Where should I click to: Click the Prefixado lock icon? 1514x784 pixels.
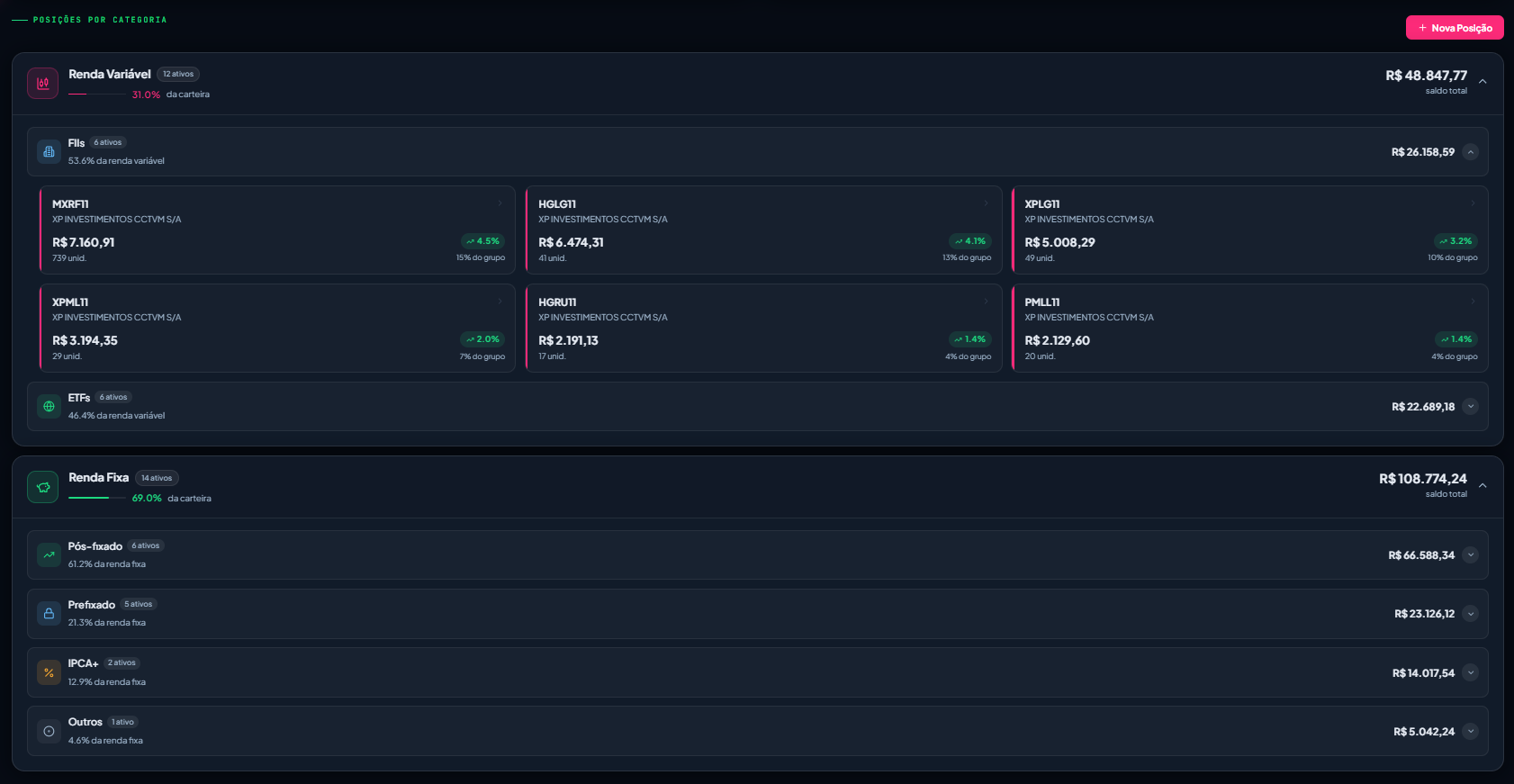(x=49, y=613)
